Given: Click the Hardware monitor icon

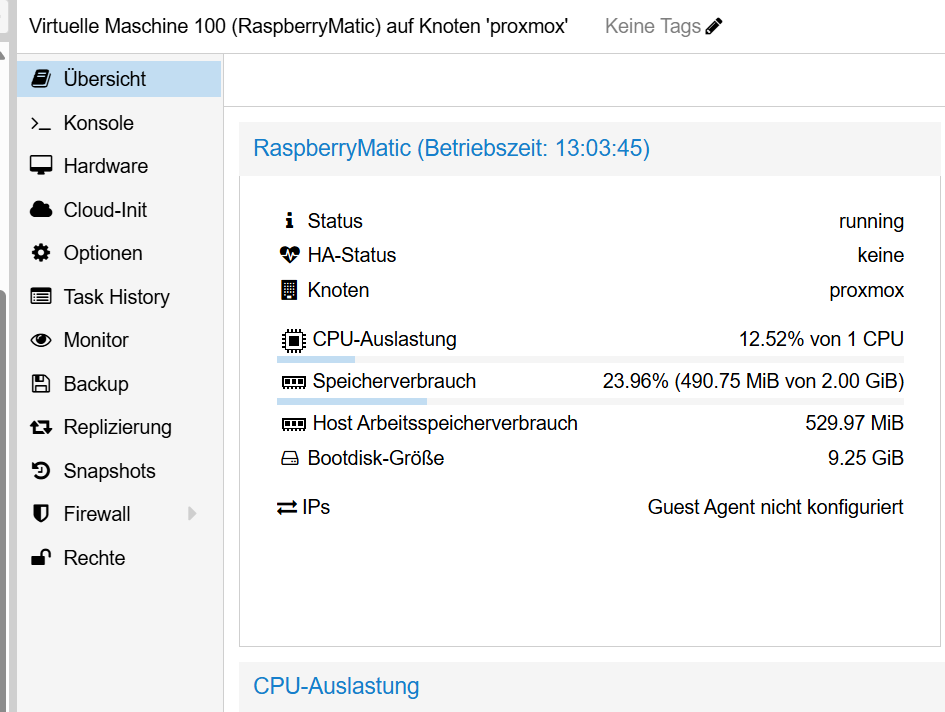Looking at the screenshot, I should pos(41,166).
